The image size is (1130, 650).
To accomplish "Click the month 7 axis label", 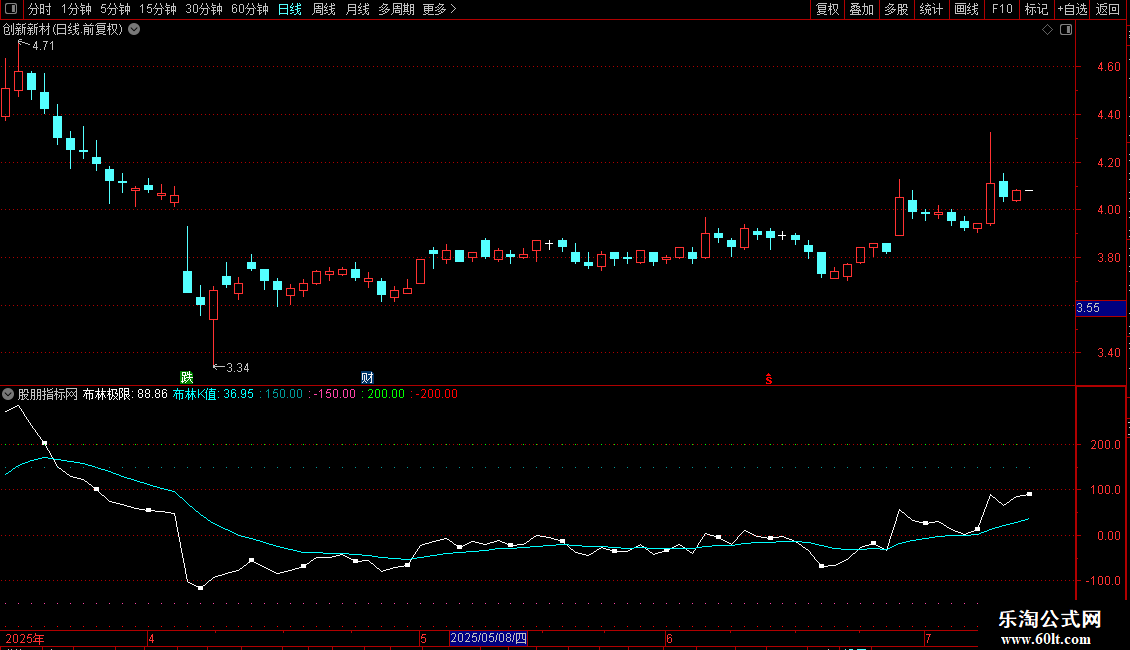I will (928, 639).
